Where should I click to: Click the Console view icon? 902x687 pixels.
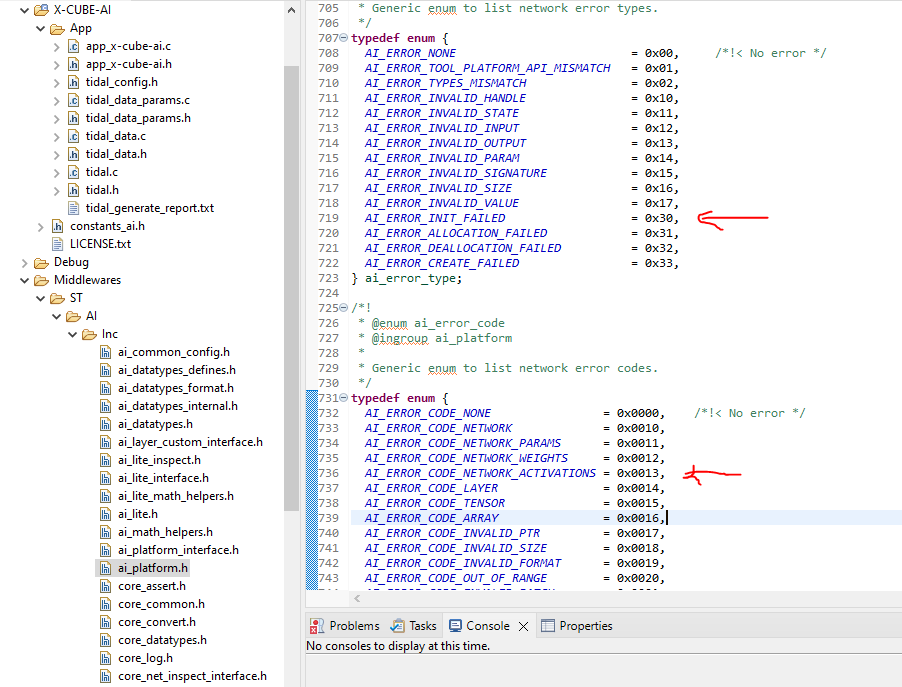456,625
